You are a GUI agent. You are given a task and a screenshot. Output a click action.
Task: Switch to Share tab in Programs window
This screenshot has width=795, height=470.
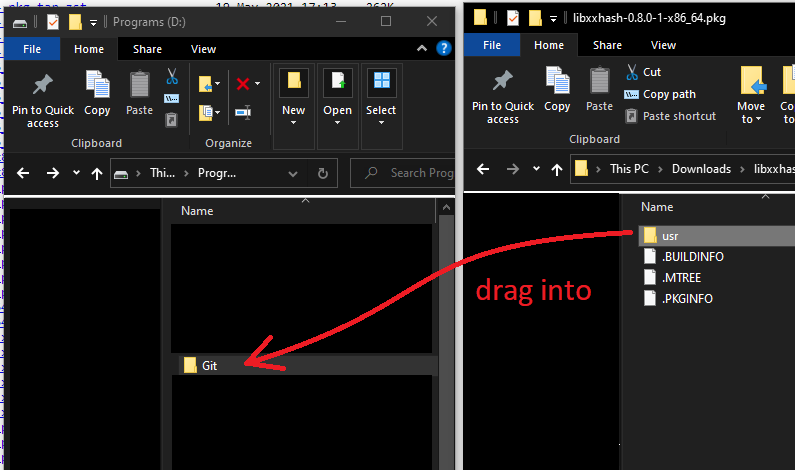[x=147, y=49]
